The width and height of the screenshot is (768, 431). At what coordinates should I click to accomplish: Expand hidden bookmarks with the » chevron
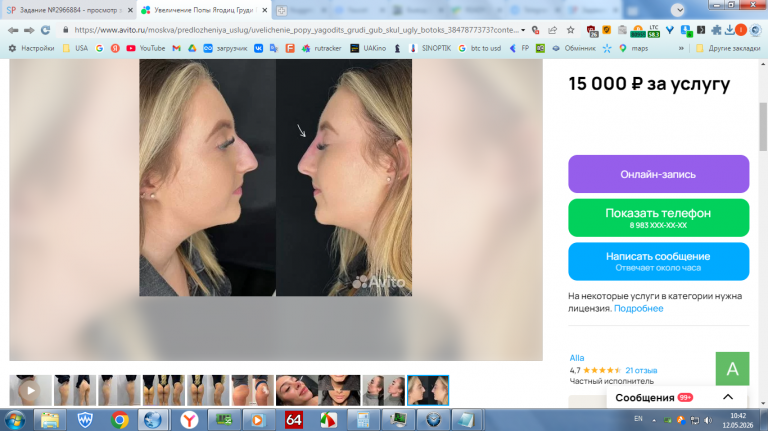point(681,48)
